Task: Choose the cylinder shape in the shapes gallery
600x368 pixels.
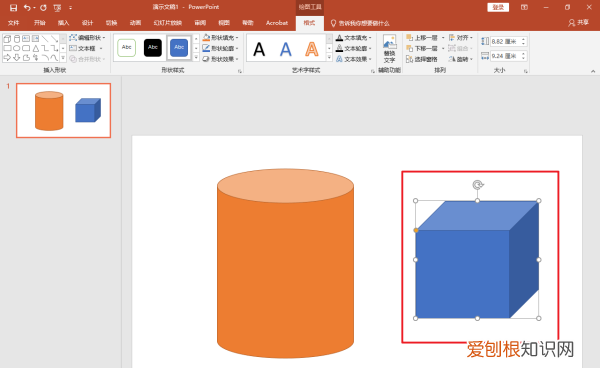Action: click(17, 39)
